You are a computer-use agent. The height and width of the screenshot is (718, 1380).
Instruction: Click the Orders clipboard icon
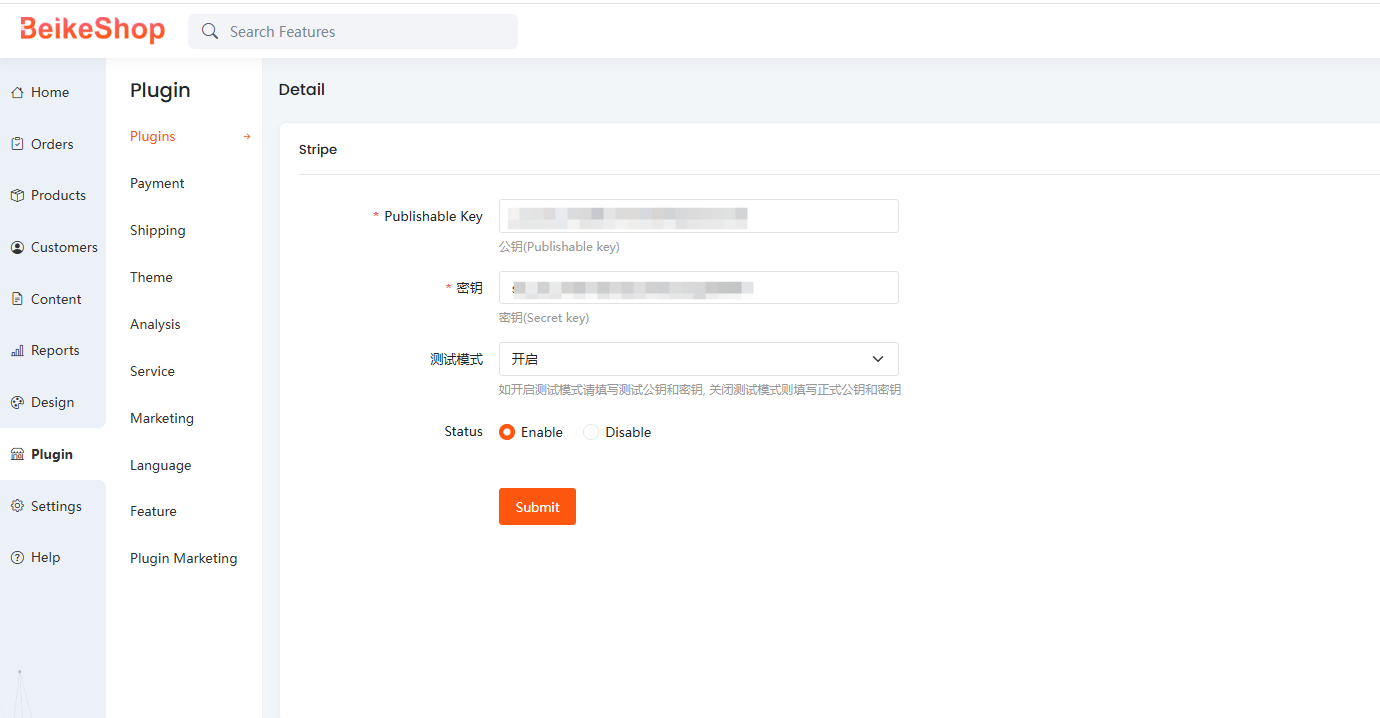[x=17, y=144]
